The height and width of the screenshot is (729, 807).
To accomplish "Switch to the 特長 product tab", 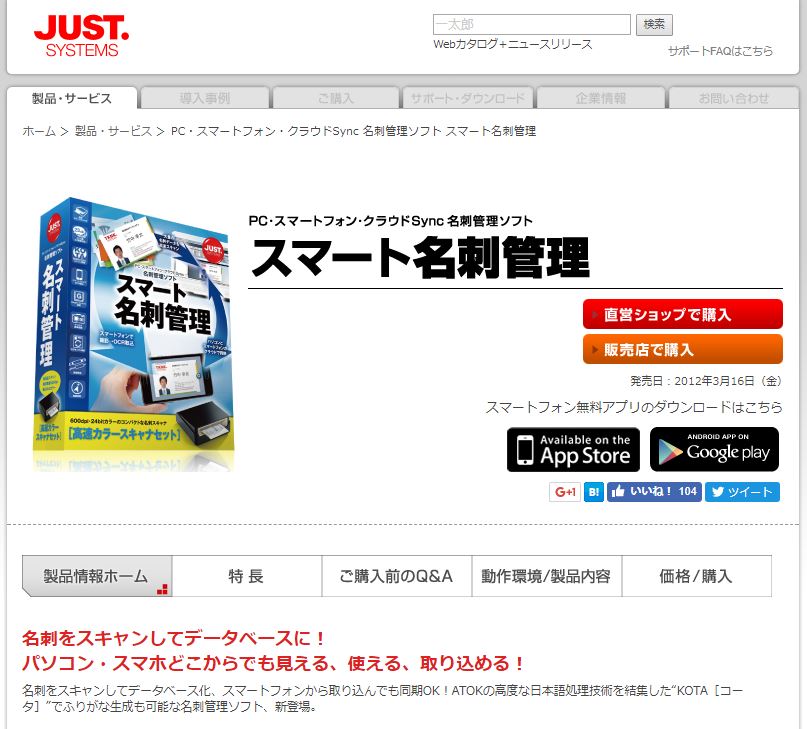I will coord(247,576).
